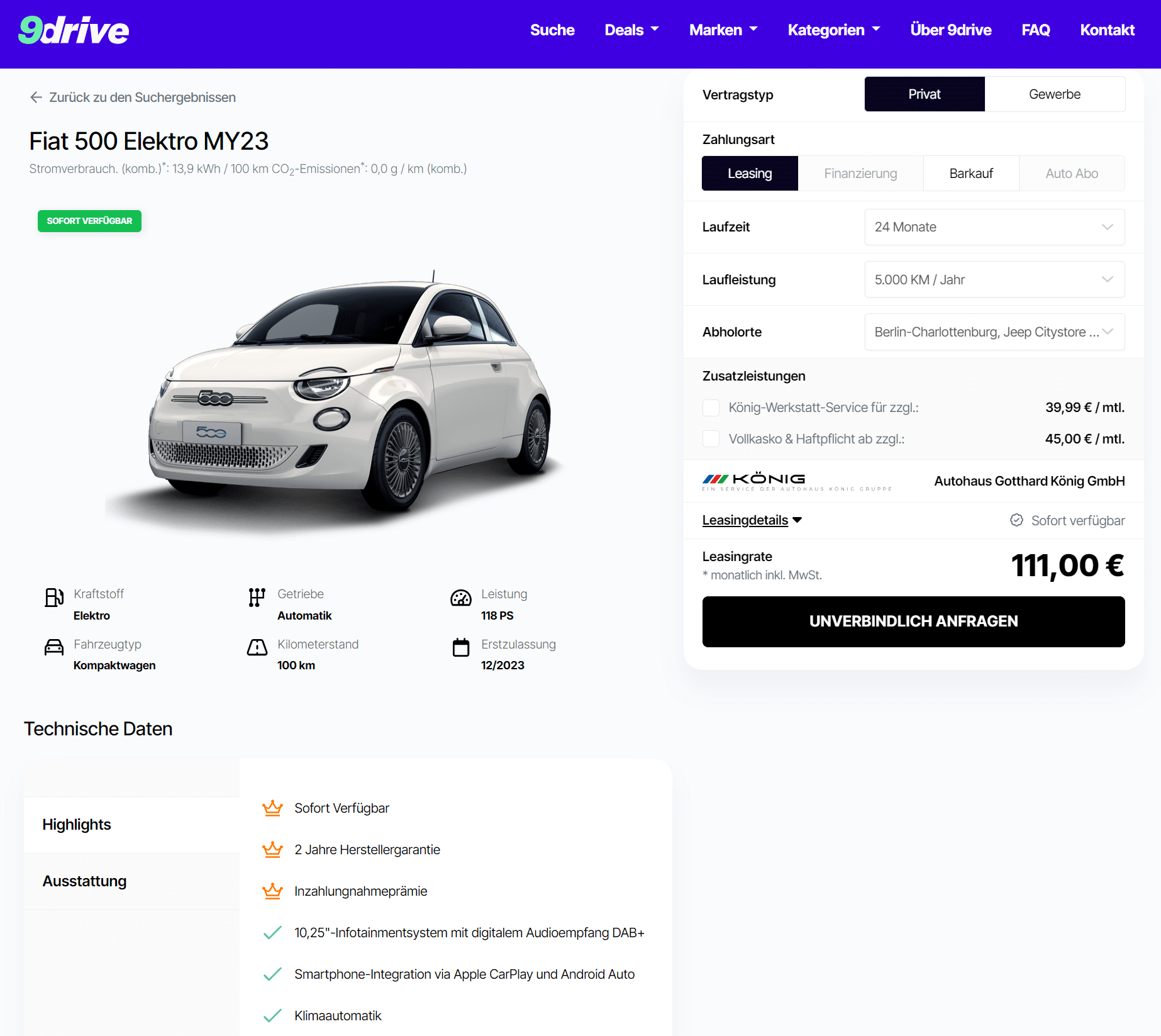Screen dimensions: 1161x1036
Task: Click the Kilometerstand road icon
Action: point(257,647)
